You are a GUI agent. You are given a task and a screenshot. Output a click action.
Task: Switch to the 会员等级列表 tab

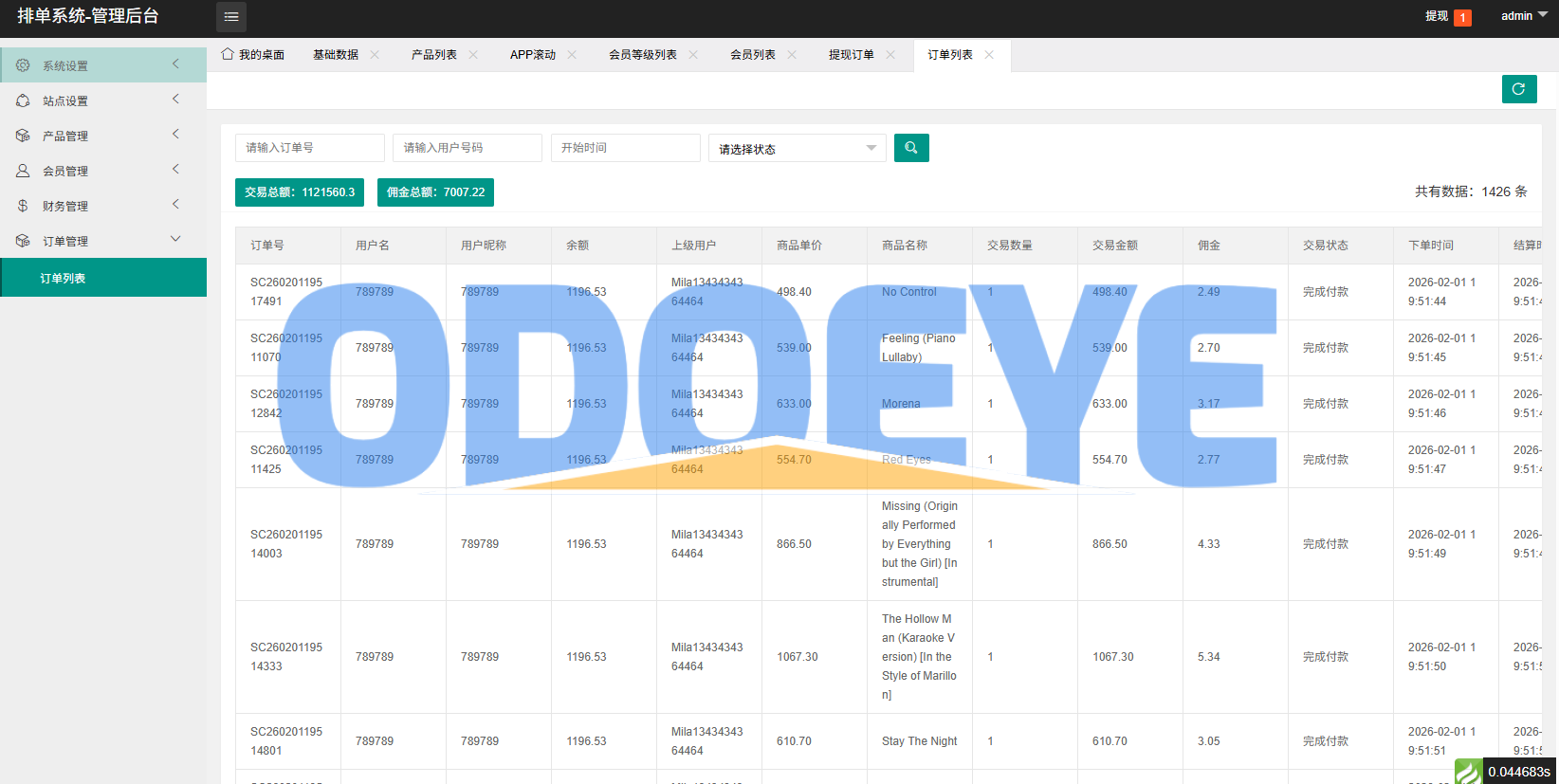click(642, 55)
